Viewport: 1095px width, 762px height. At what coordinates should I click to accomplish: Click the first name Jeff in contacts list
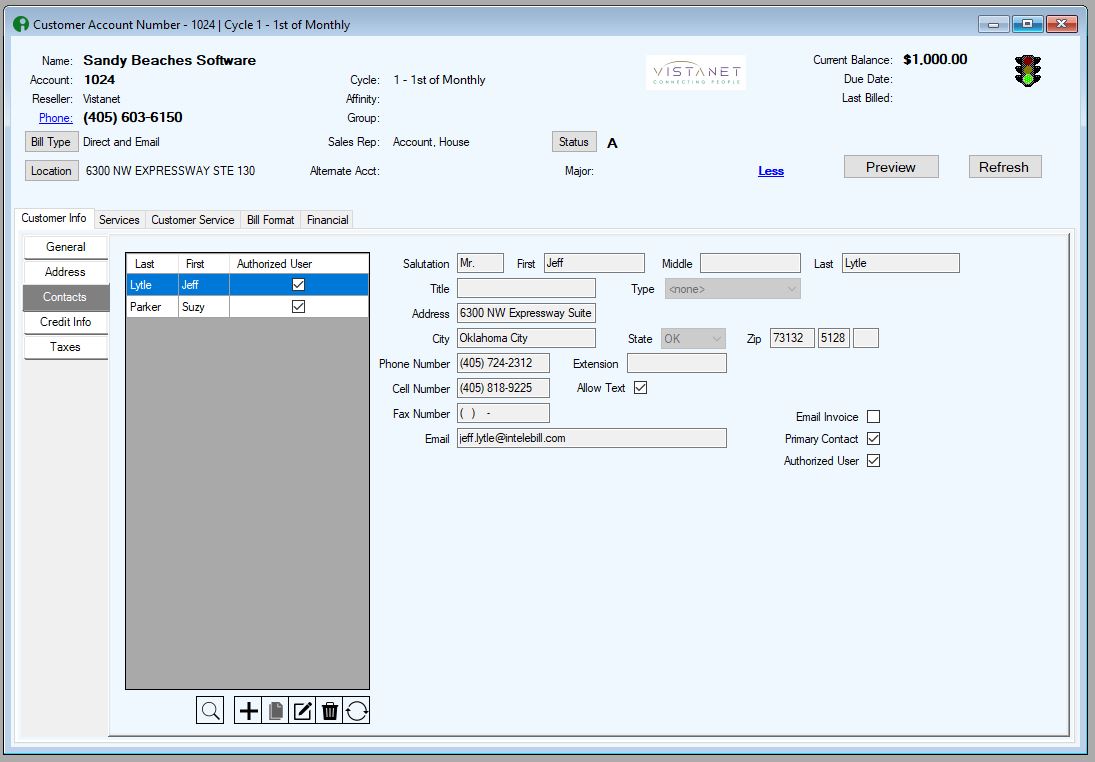[190, 285]
